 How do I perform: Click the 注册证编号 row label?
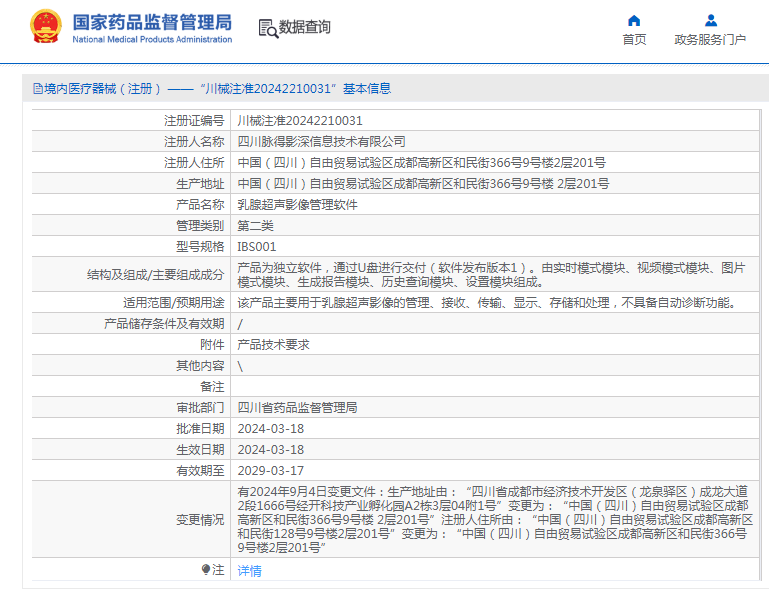coord(194,121)
